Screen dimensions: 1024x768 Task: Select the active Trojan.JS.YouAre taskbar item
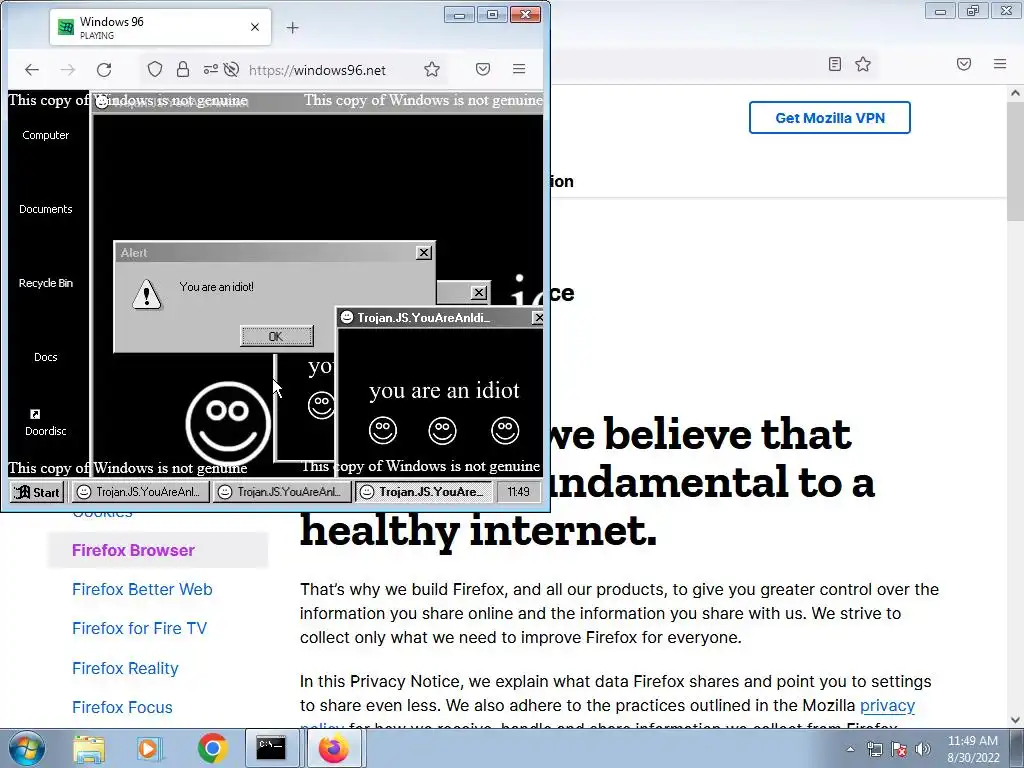(423, 492)
